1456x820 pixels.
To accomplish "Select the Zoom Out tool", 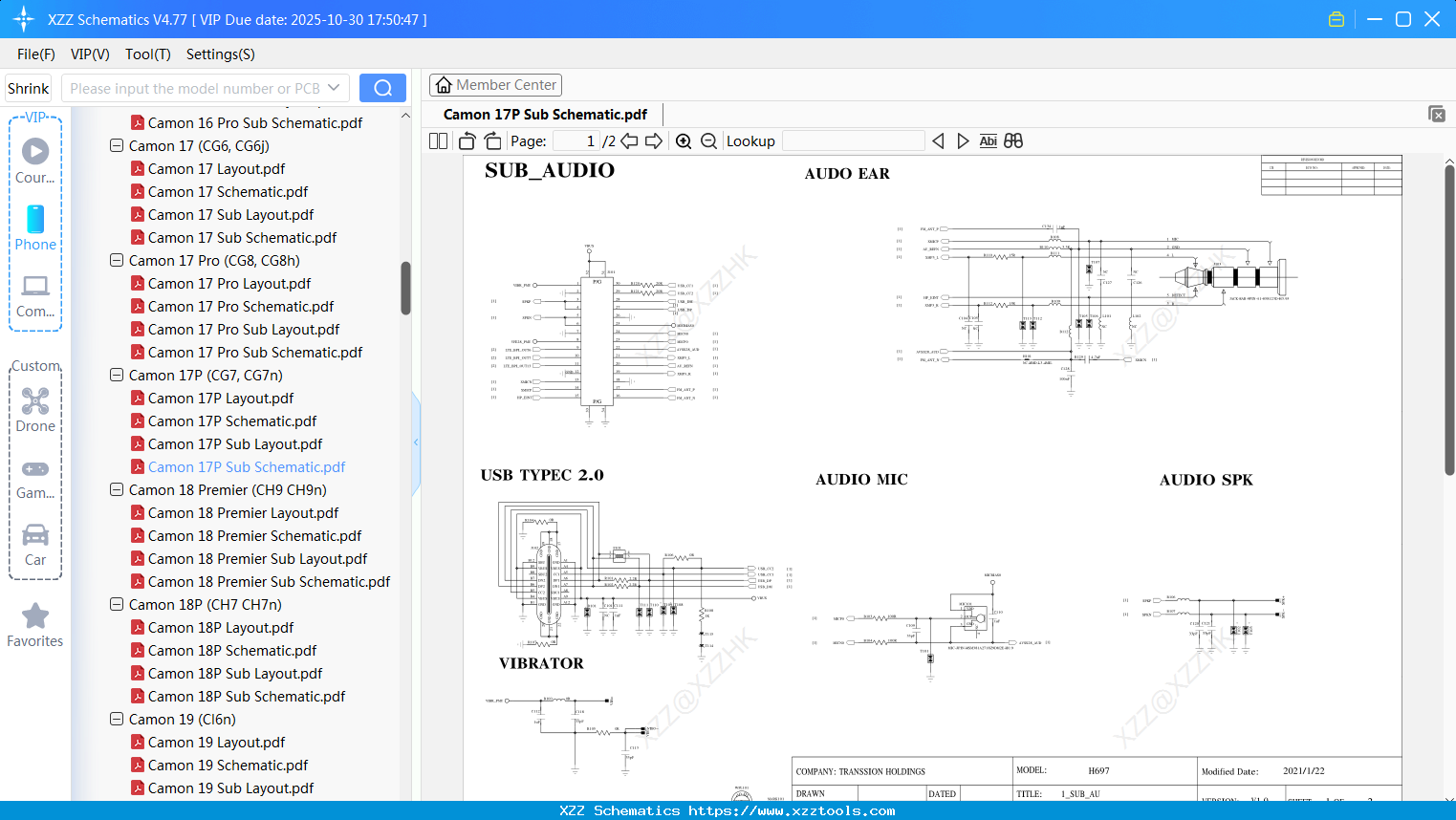I will tap(708, 140).
